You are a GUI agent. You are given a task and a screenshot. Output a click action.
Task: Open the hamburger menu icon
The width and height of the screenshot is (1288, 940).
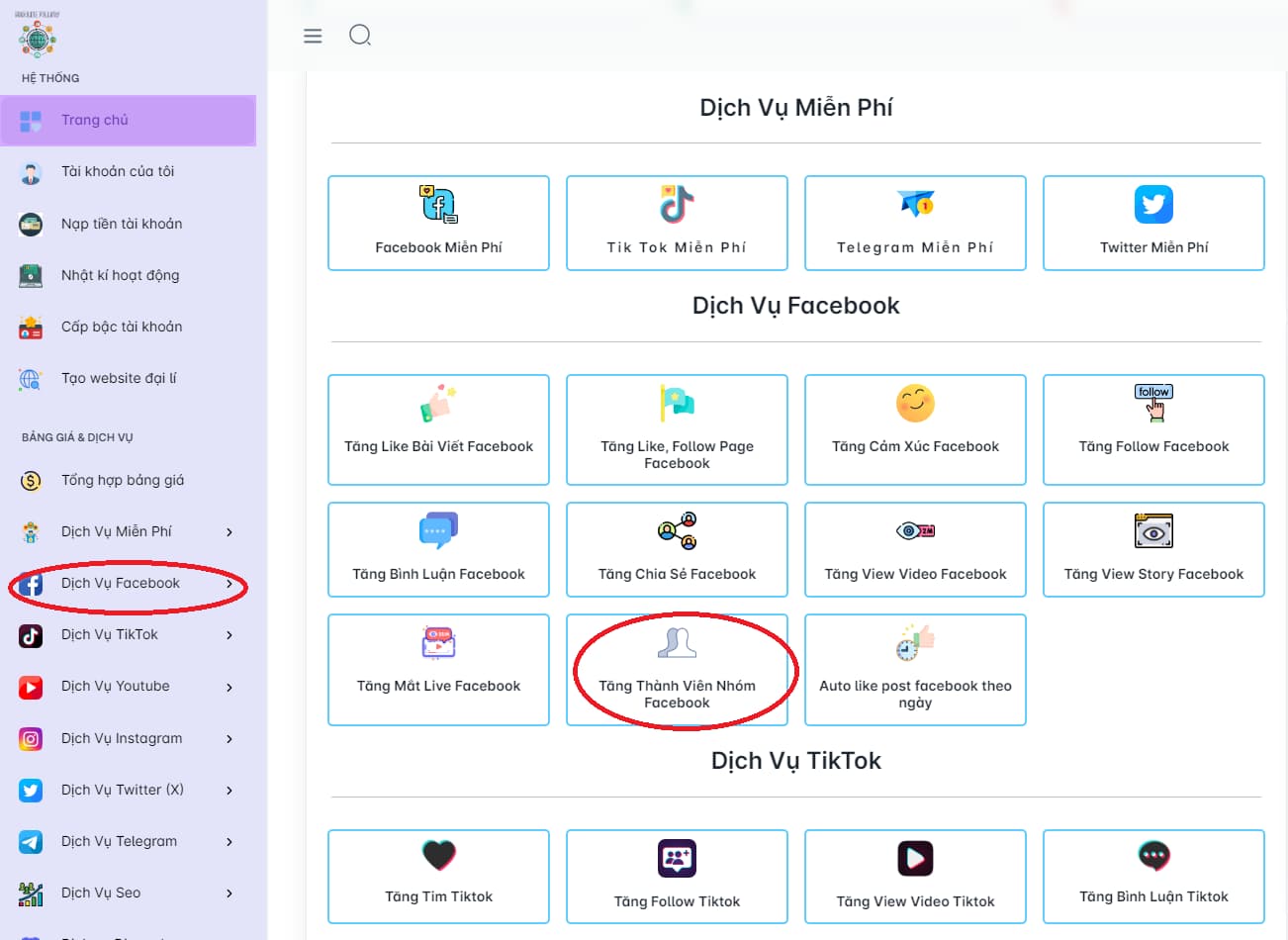coord(313,36)
